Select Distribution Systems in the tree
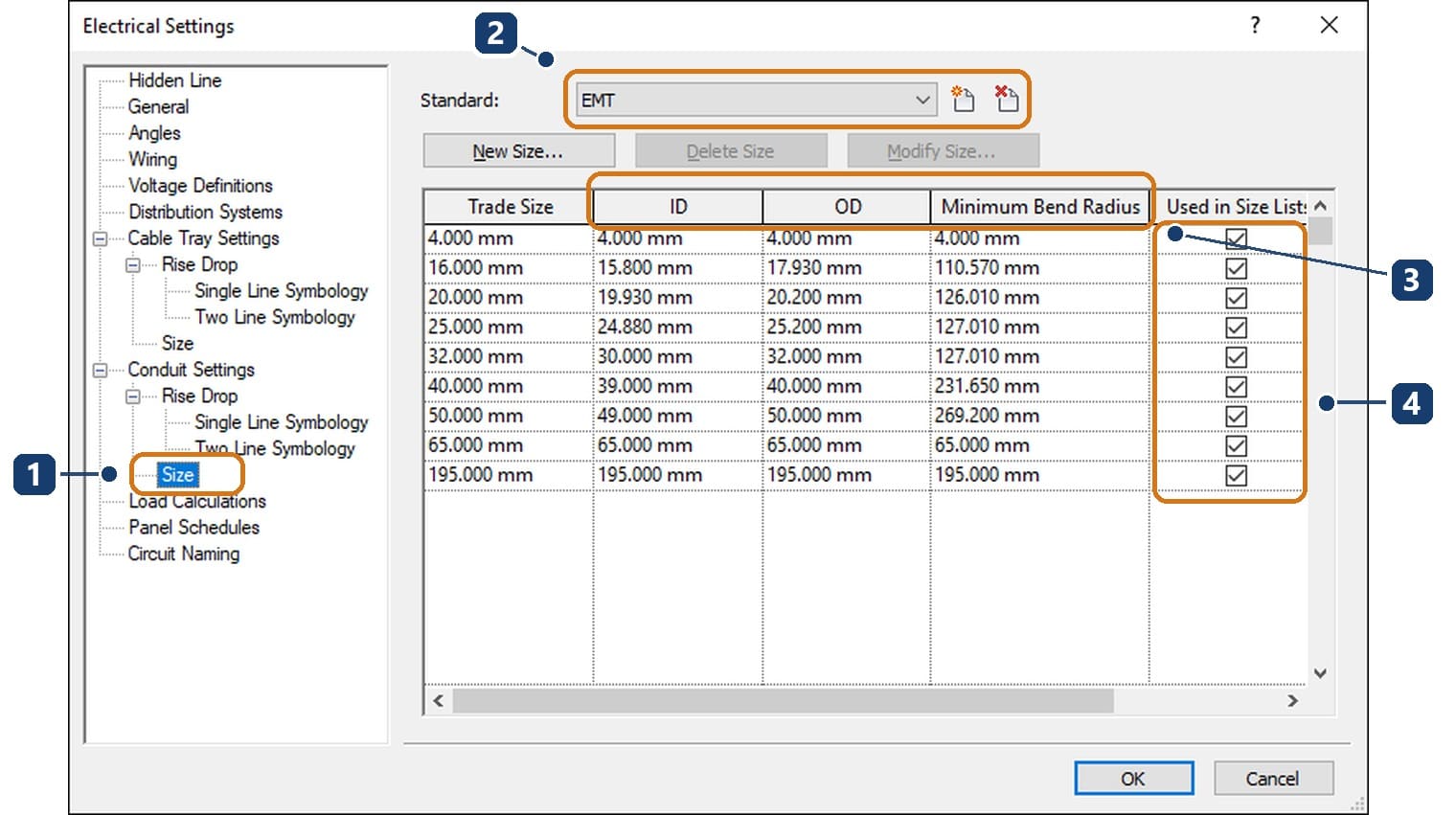Screen dimensions: 1456x815 click(205, 212)
